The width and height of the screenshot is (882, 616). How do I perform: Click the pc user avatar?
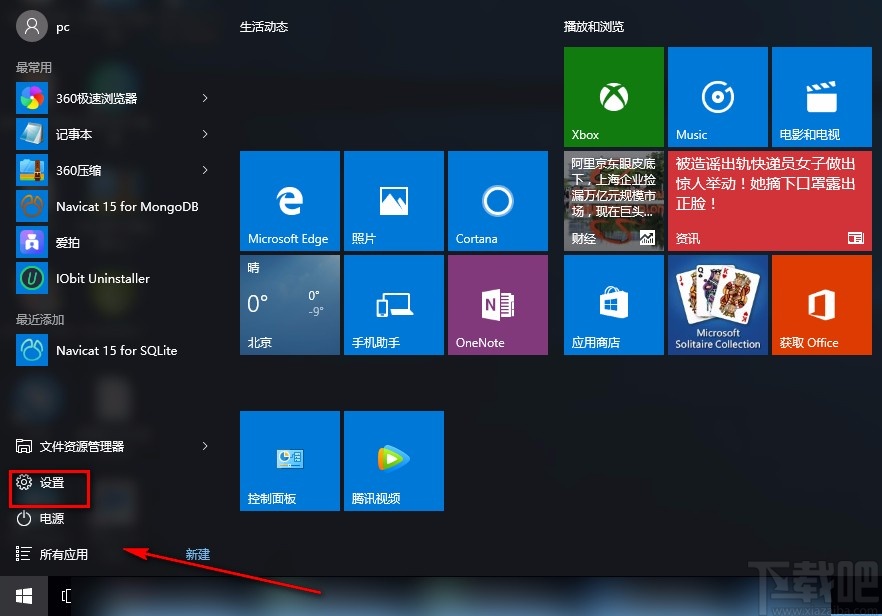[30, 26]
